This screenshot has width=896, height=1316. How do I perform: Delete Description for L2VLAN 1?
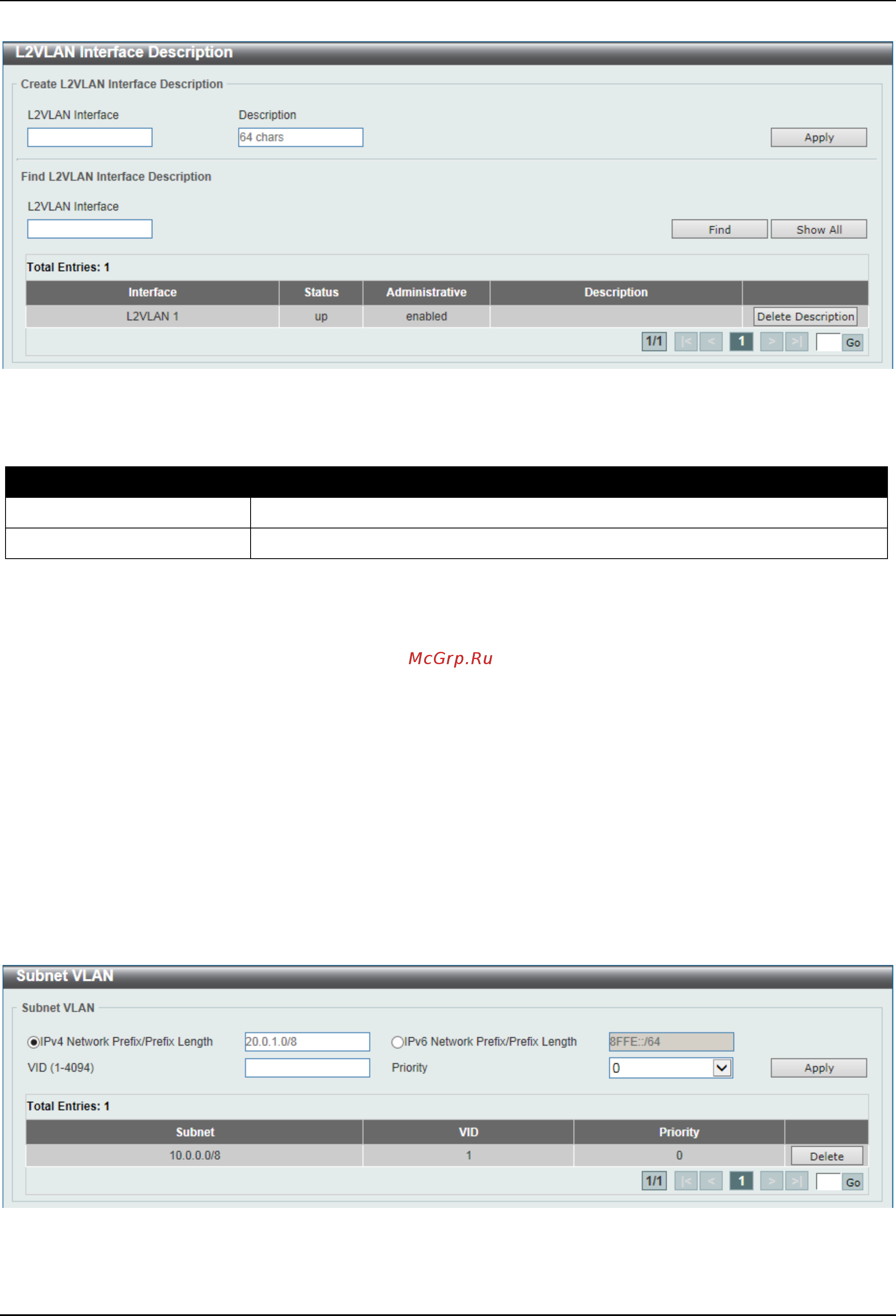click(805, 317)
